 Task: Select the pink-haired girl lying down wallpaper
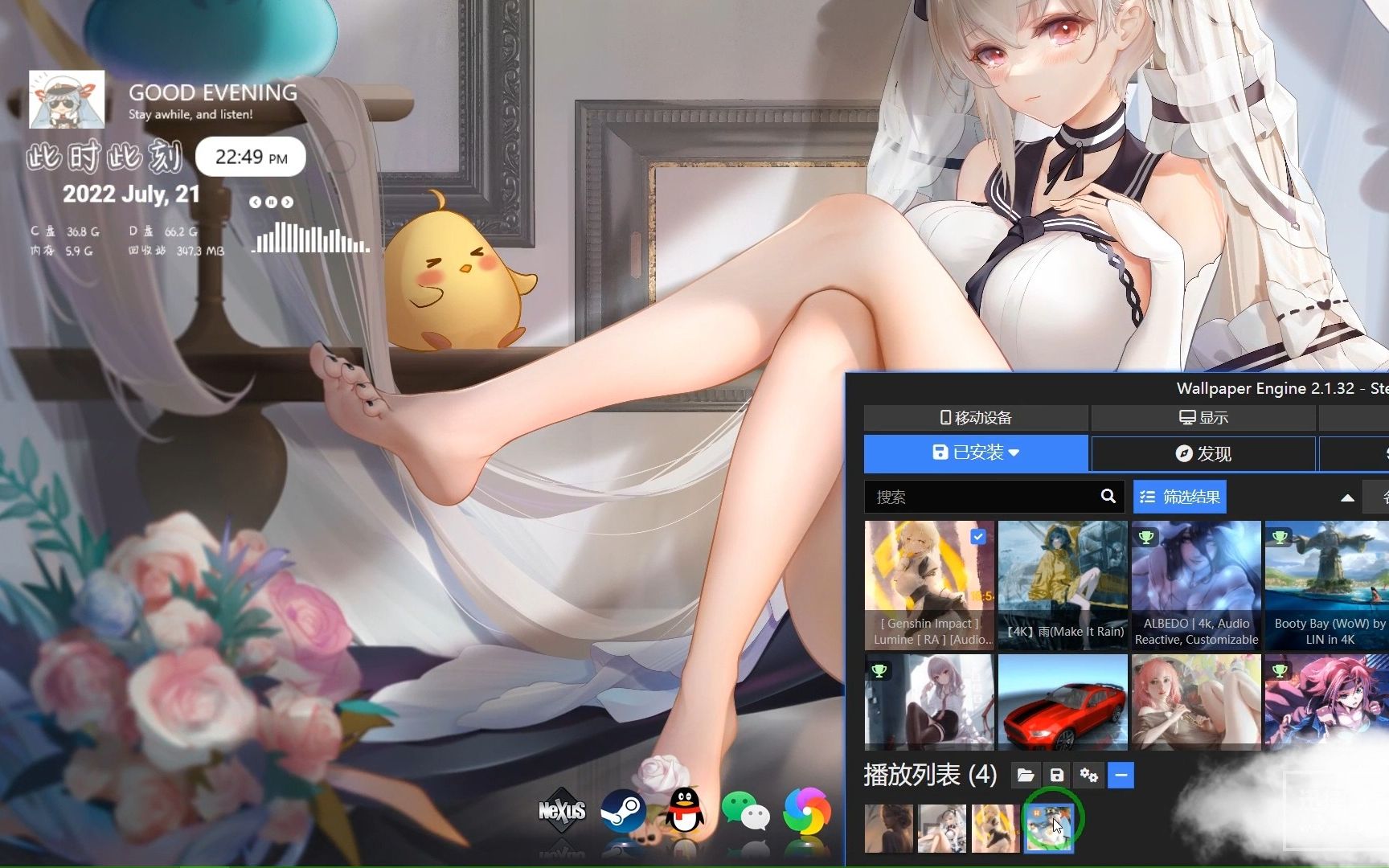coord(1196,702)
